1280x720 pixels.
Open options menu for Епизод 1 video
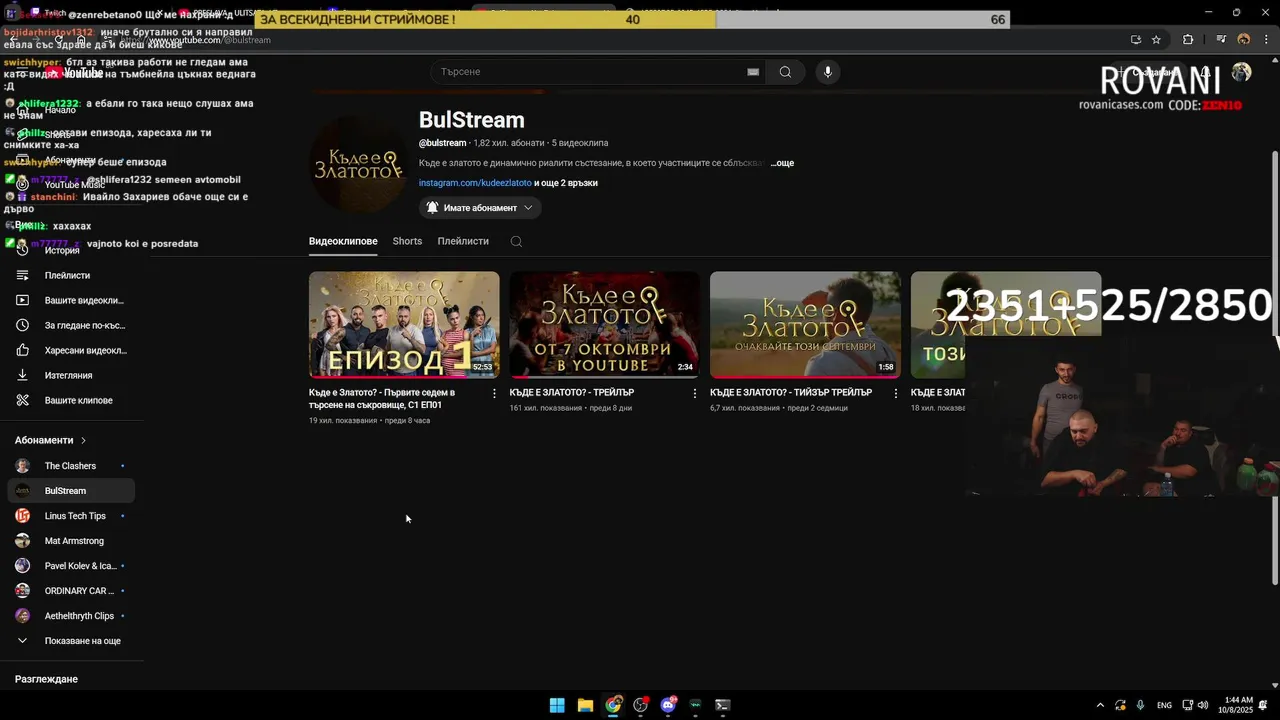click(x=494, y=393)
